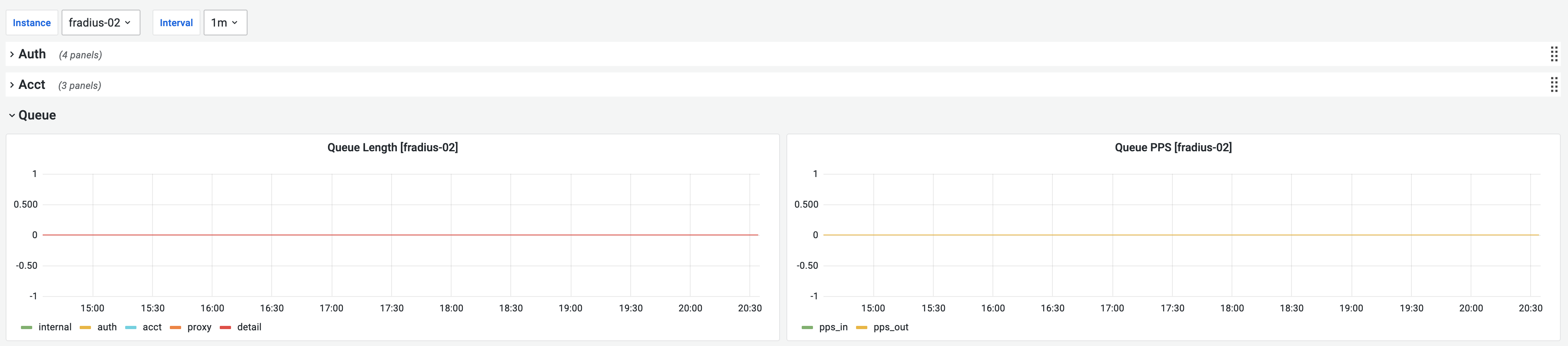1568x346 pixels.
Task: Toggle the proxy series in legend
Action: (199, 327)
